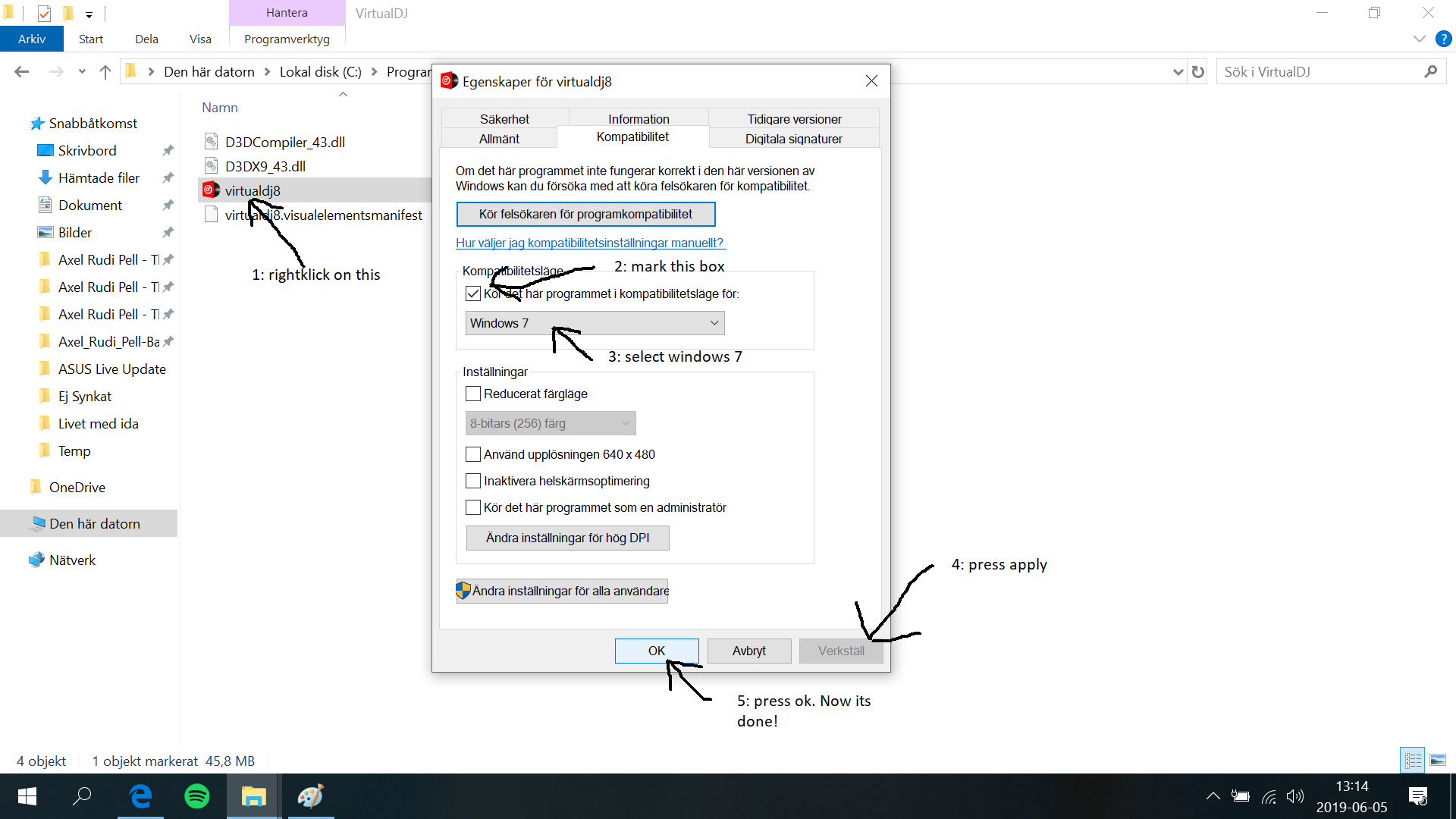Open Spotify from taskbar
This screenshot has height=819, width=1456.
click(x=197, y=796)
